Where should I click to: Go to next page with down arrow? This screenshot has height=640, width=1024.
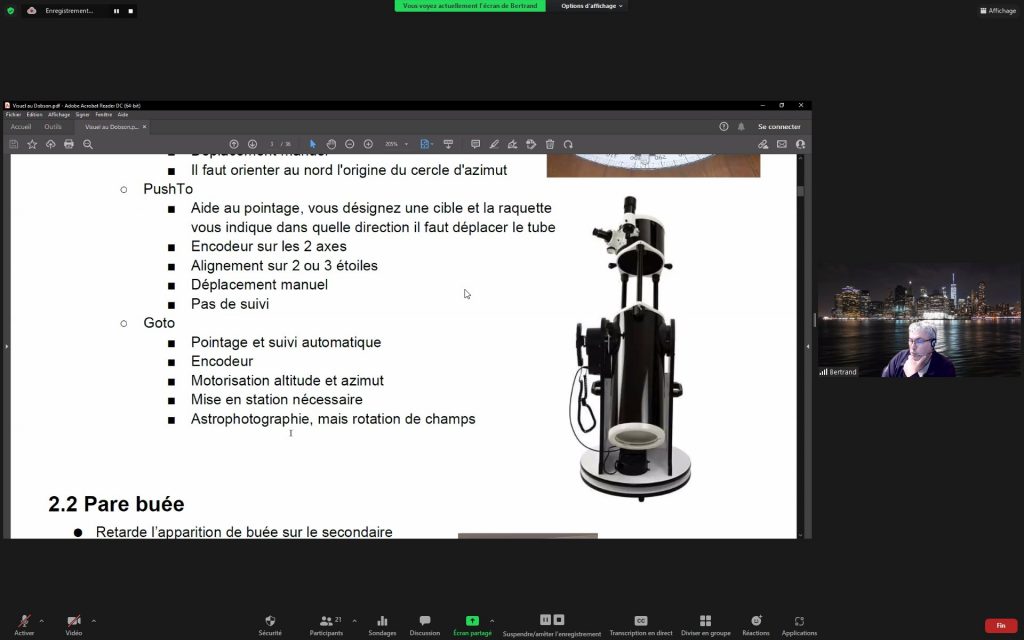coord(252,144)
